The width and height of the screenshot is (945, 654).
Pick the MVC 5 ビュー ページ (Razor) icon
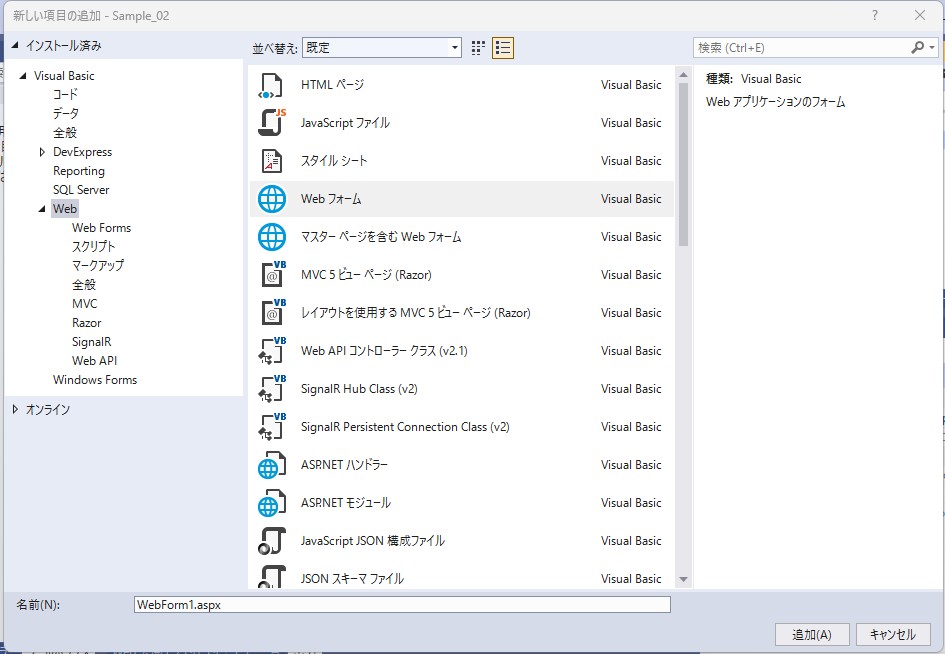point(271,275)
